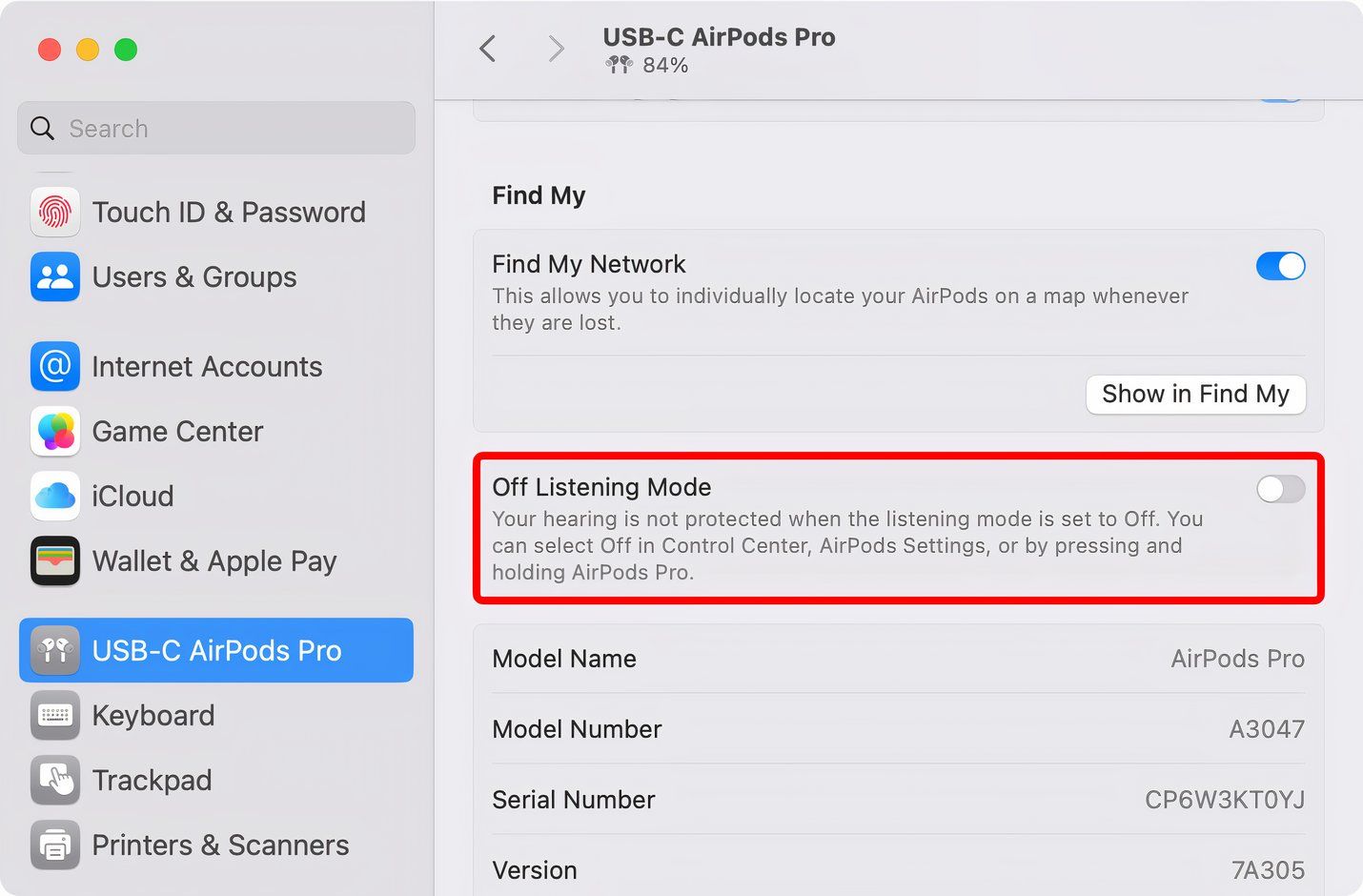Viewport: 1363px width, 896px height.
Task: Click the 84% battery percentage text
Action: point(665,65)
